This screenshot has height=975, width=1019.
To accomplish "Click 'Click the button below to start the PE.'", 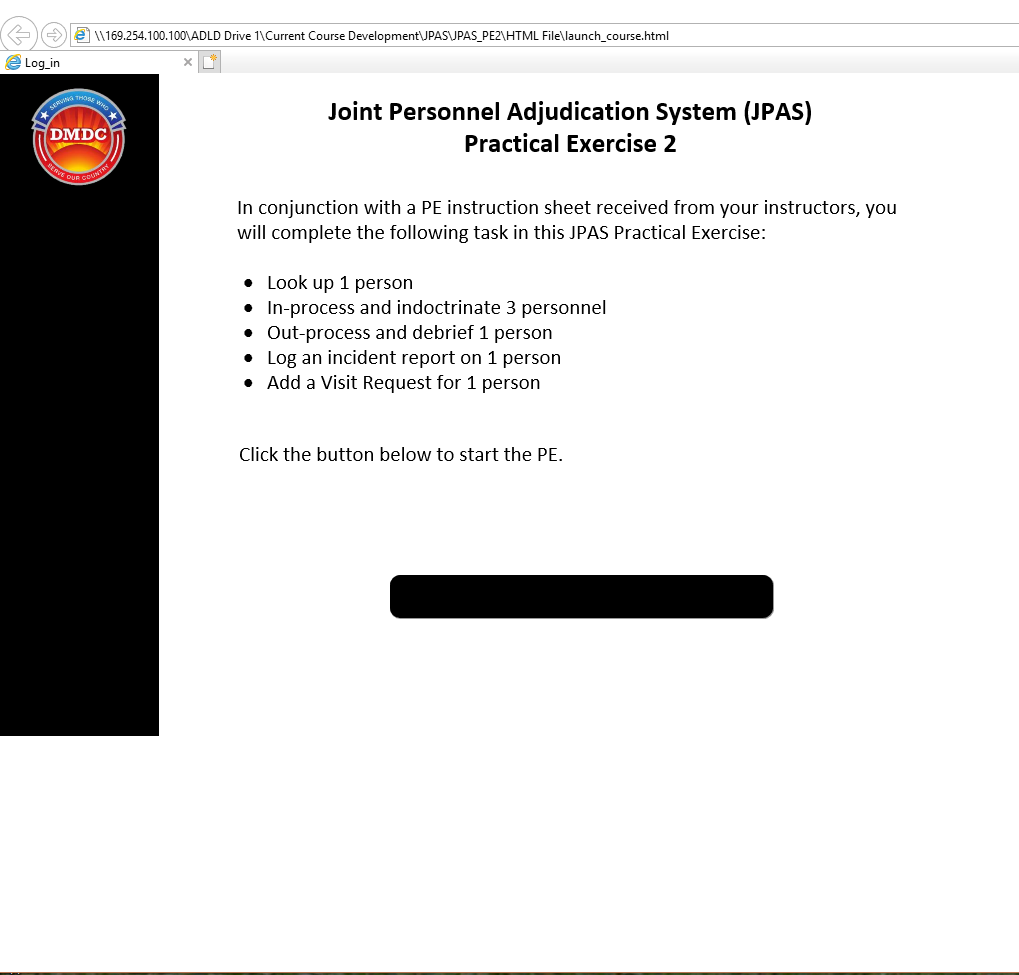I will [401, 454].
